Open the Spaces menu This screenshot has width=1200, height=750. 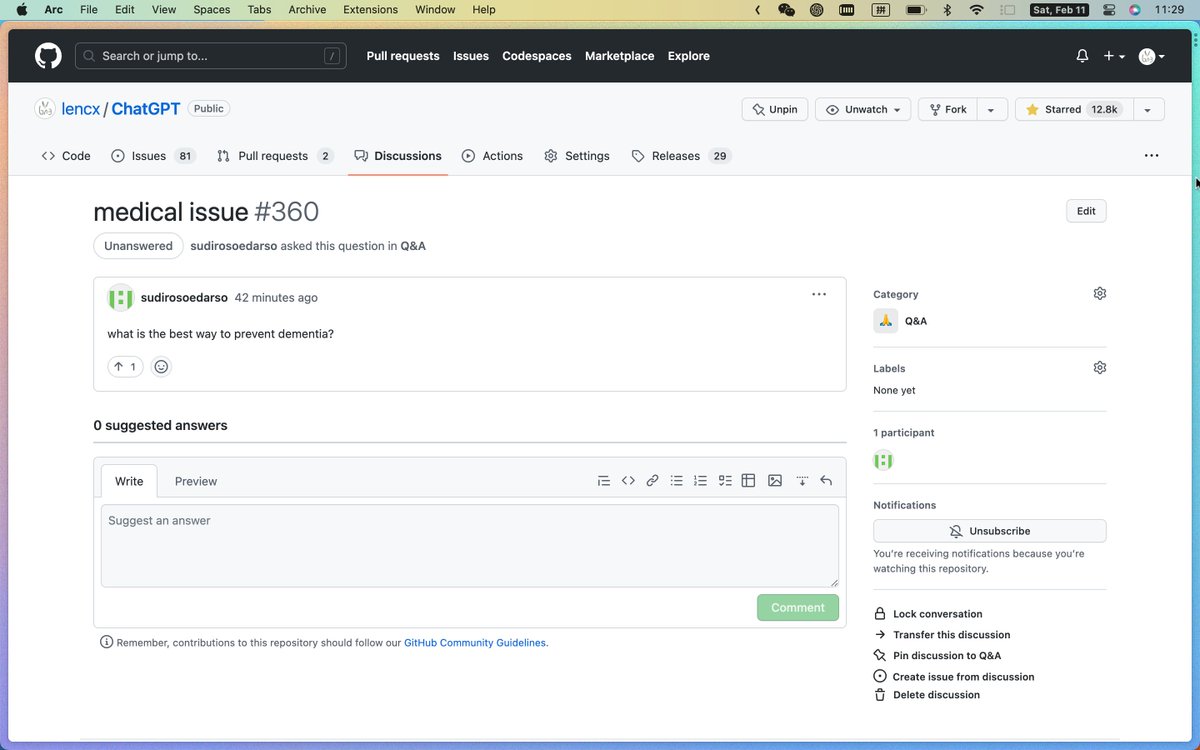pyautogui.click(x=211, y=10)
